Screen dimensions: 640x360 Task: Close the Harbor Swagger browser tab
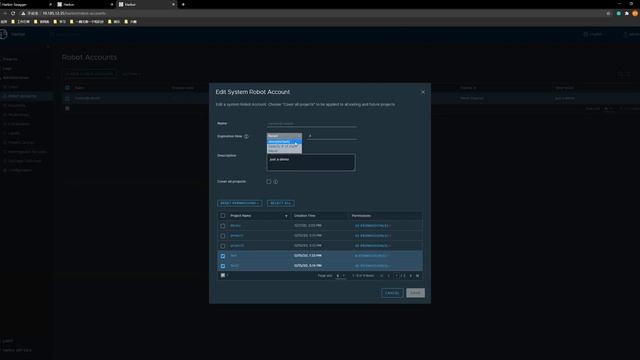pyautogui.click(x=51, y=4)
